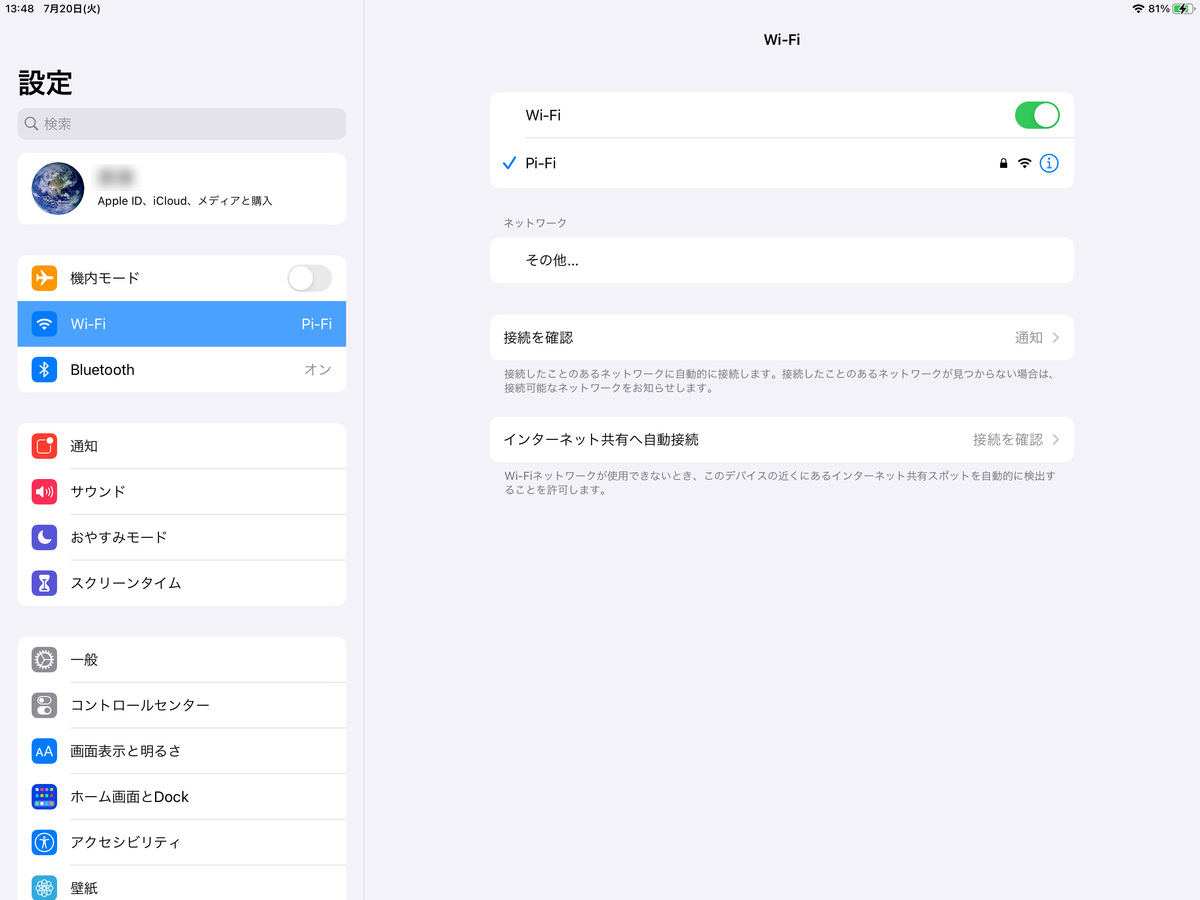The height and width of the screenshot is (900, 1200).
Task: Tap the オン value beside Bluetooth
Action: 318,370
